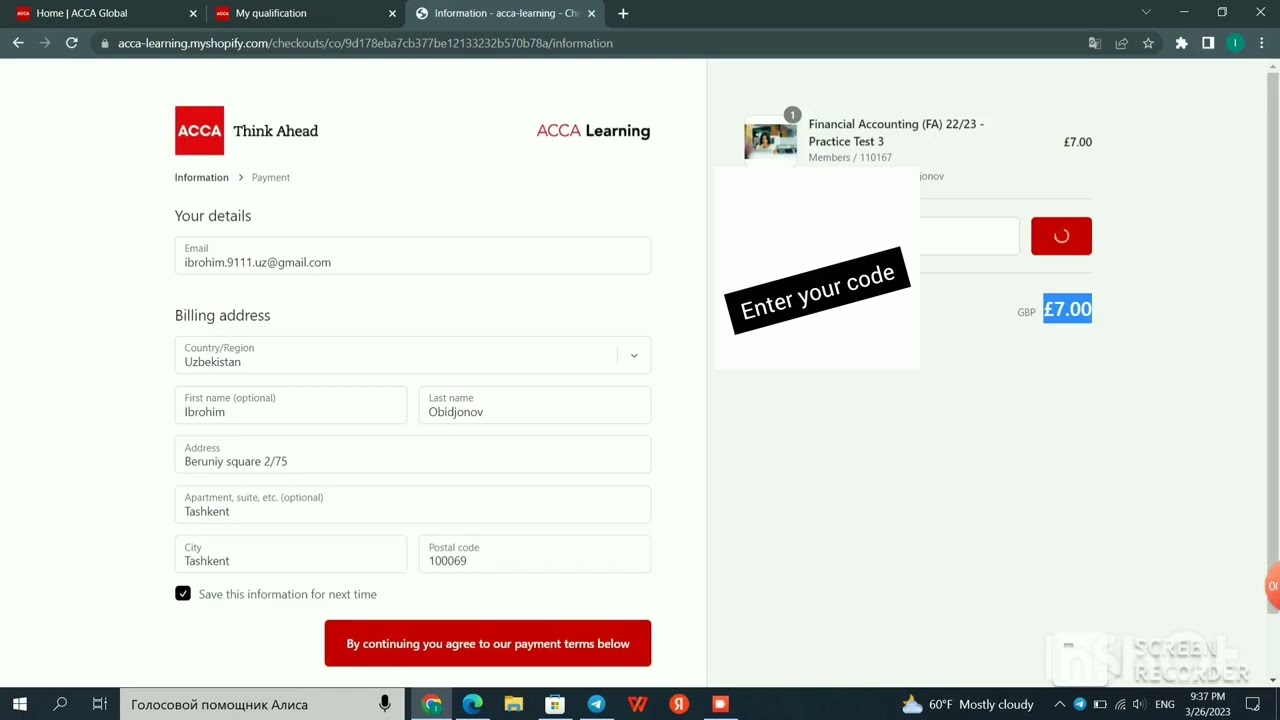1280x720 pixels.
Task: Toggle the browser side panel icon
Action: coord(1208,43)
